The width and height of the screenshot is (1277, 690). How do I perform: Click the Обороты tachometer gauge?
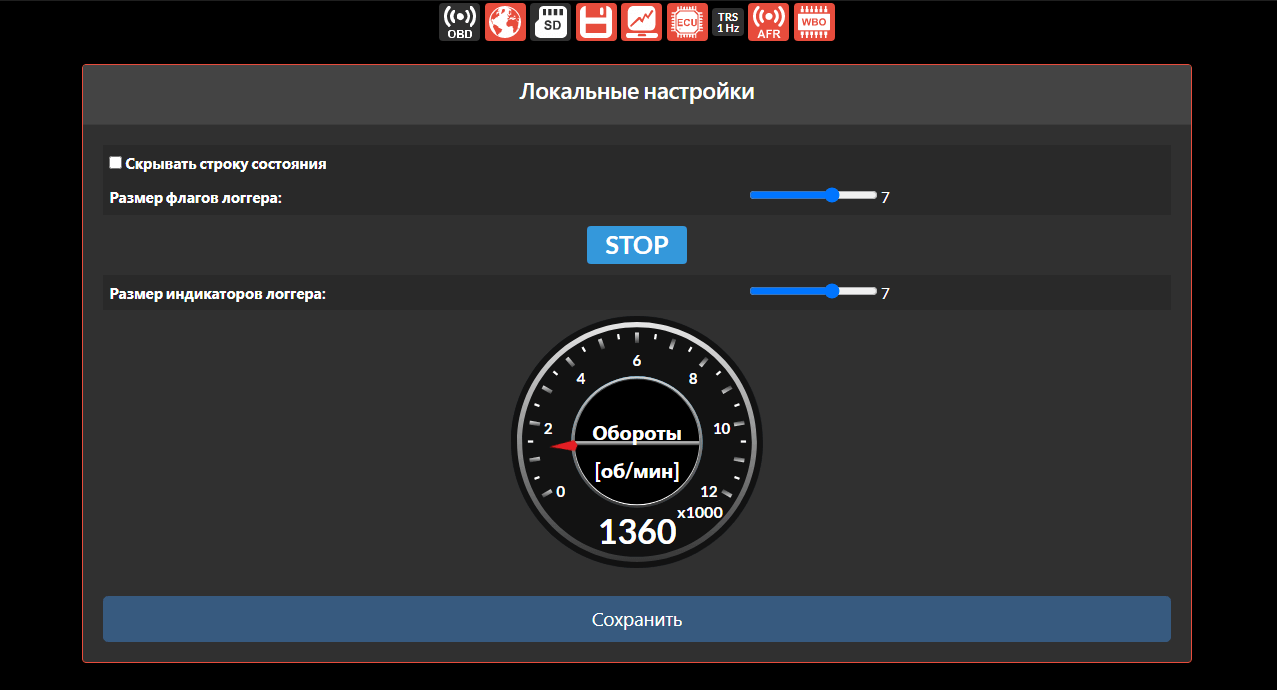tap(637, 442)
